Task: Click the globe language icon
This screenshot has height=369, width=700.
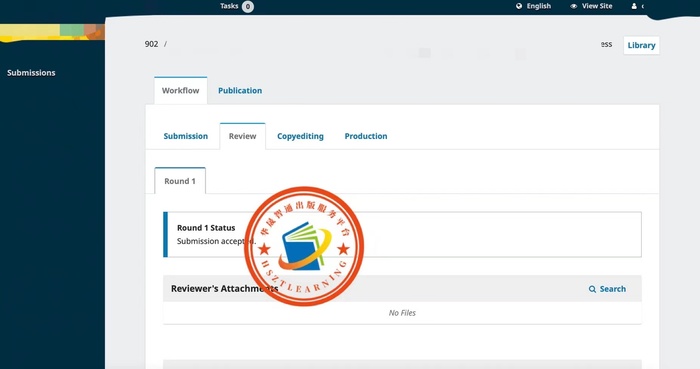Action: (x=519, y=6)
